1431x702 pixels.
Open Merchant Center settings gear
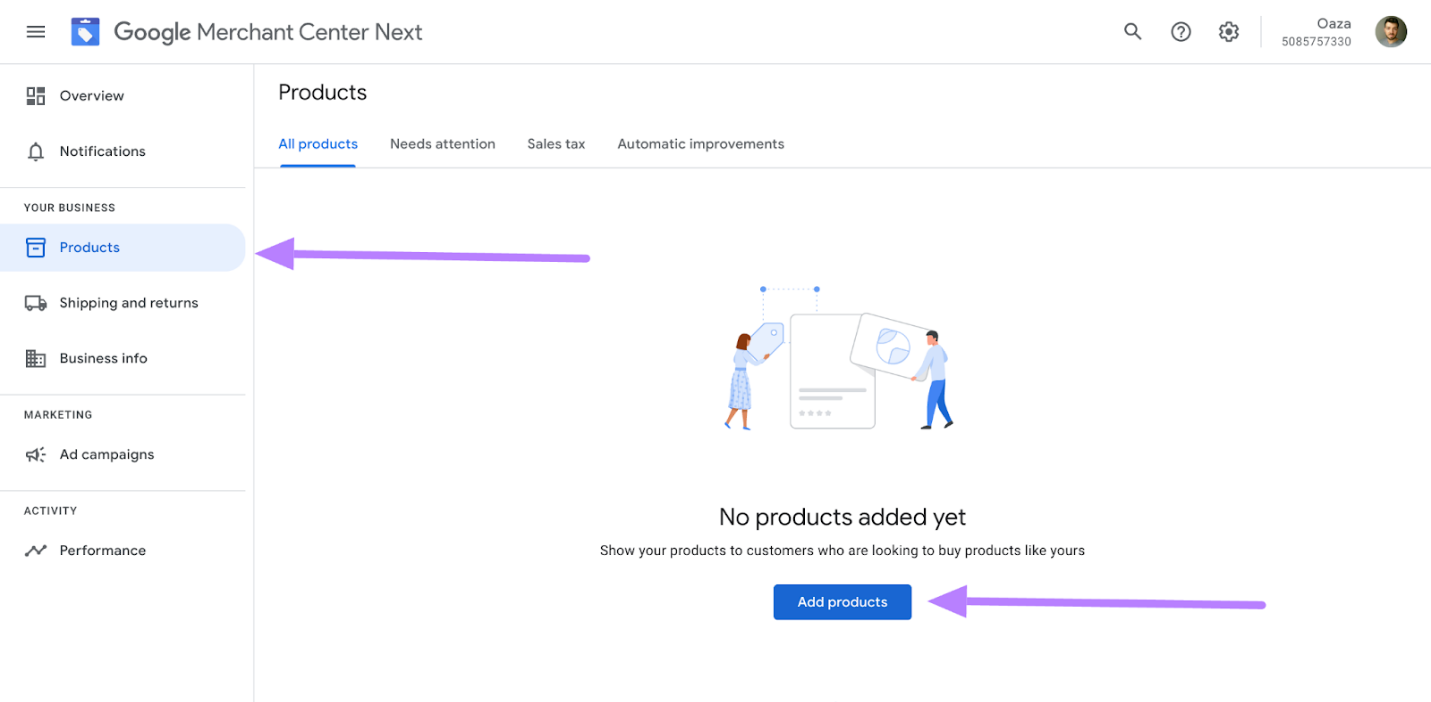1228,31
